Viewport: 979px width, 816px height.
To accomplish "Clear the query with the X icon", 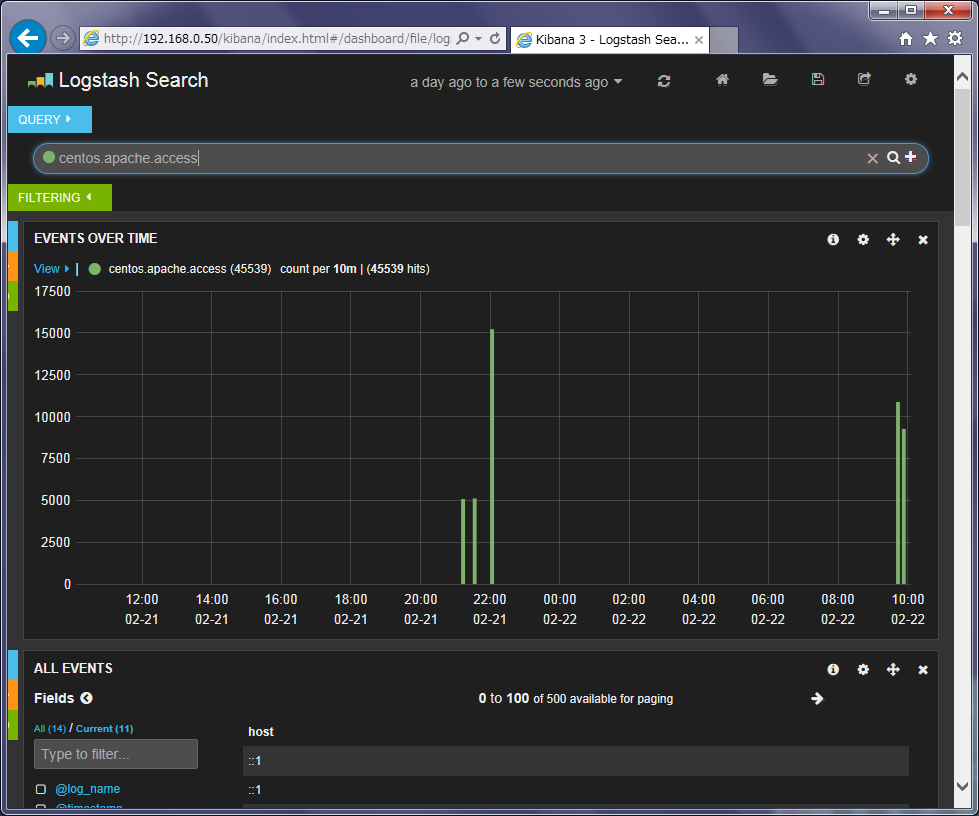I will coord(873,159).
